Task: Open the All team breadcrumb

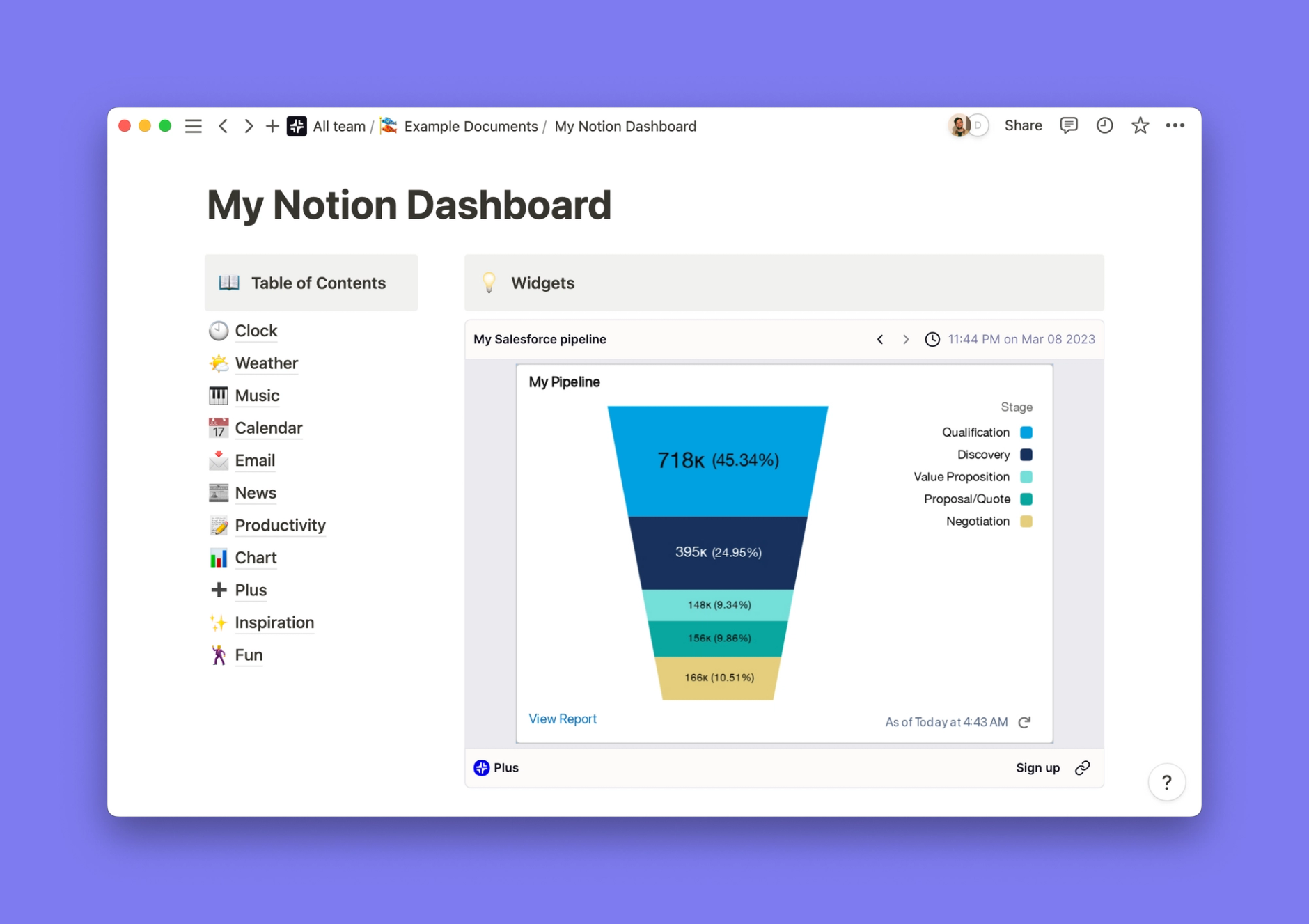Action: (339, 126)
